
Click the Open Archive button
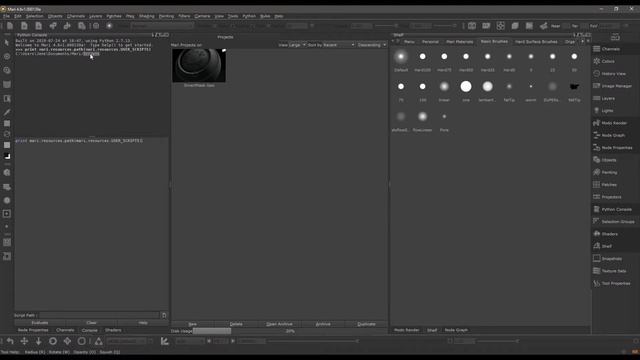coord(279,324)
